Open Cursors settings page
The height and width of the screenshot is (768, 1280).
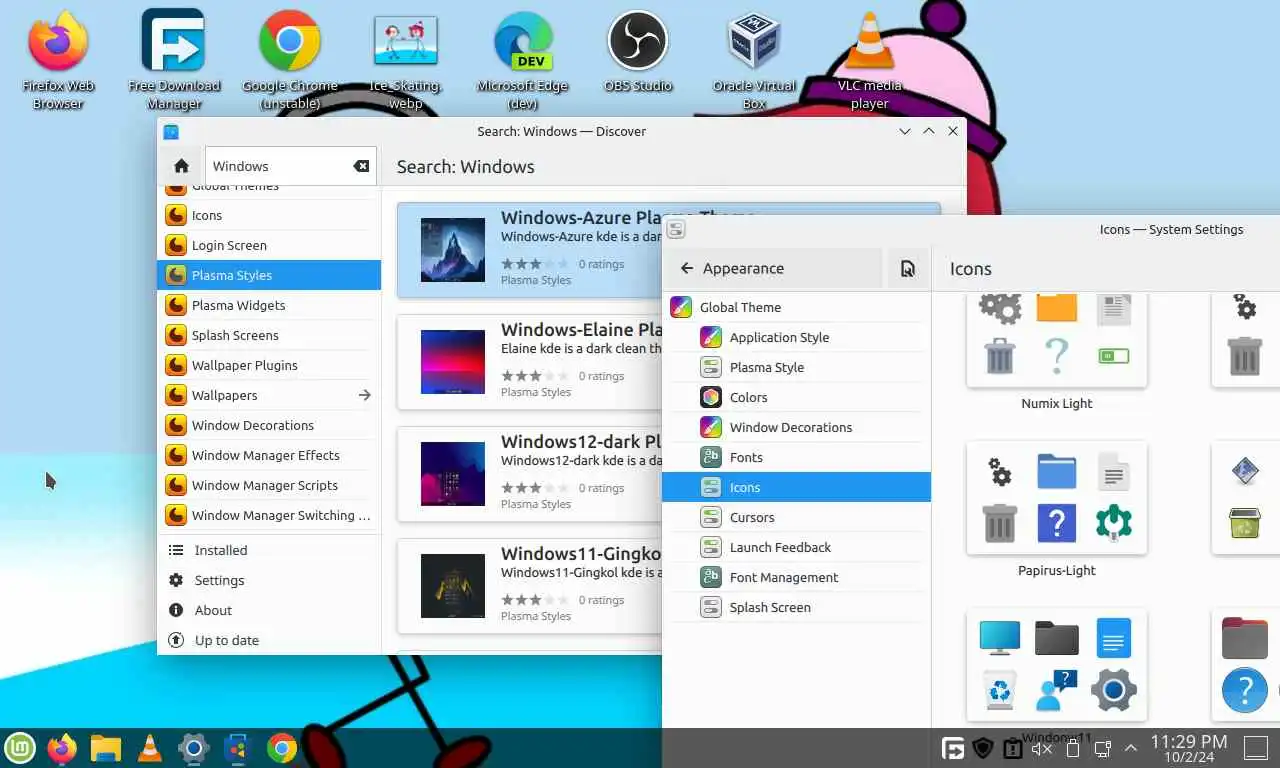pos(796,517)
